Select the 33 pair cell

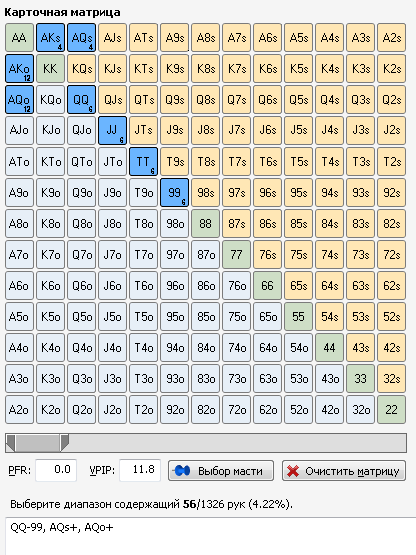tap(360, 379)
